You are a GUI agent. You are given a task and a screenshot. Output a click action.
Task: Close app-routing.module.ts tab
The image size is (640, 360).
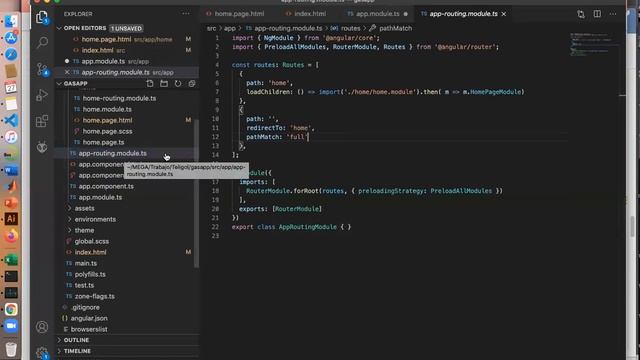click(x=504, y=14)
